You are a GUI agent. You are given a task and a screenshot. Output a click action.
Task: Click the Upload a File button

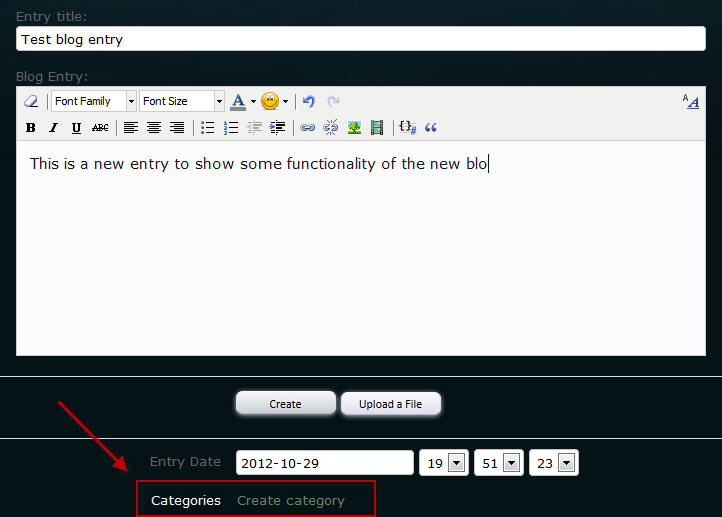click(x=390, y=404)
